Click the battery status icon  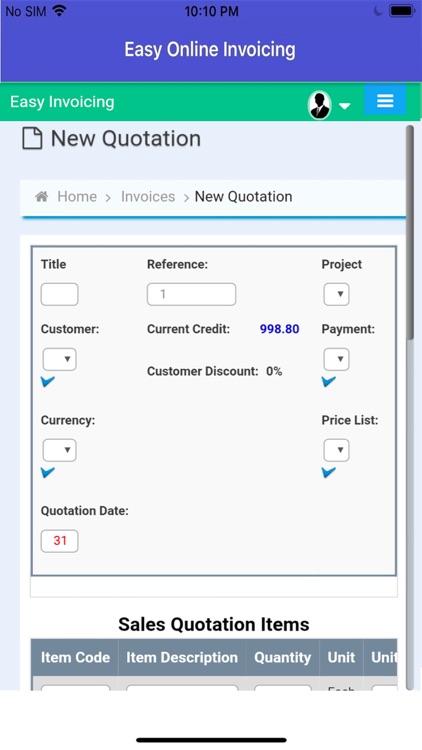402,11
